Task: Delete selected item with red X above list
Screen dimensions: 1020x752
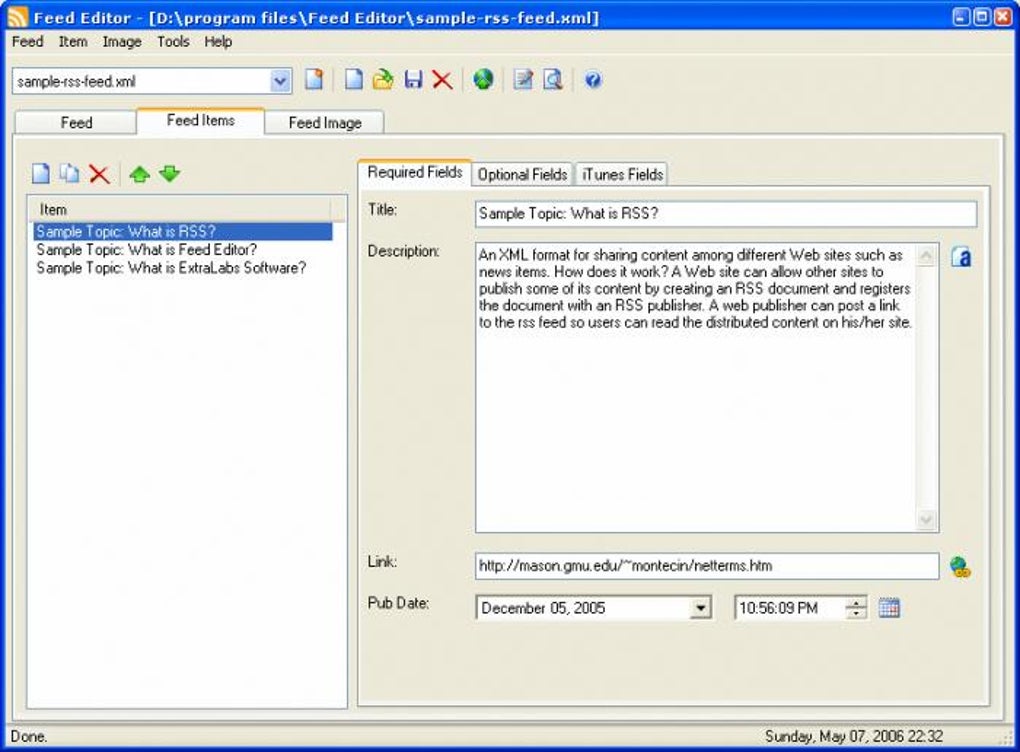Action: coord(99,174)
